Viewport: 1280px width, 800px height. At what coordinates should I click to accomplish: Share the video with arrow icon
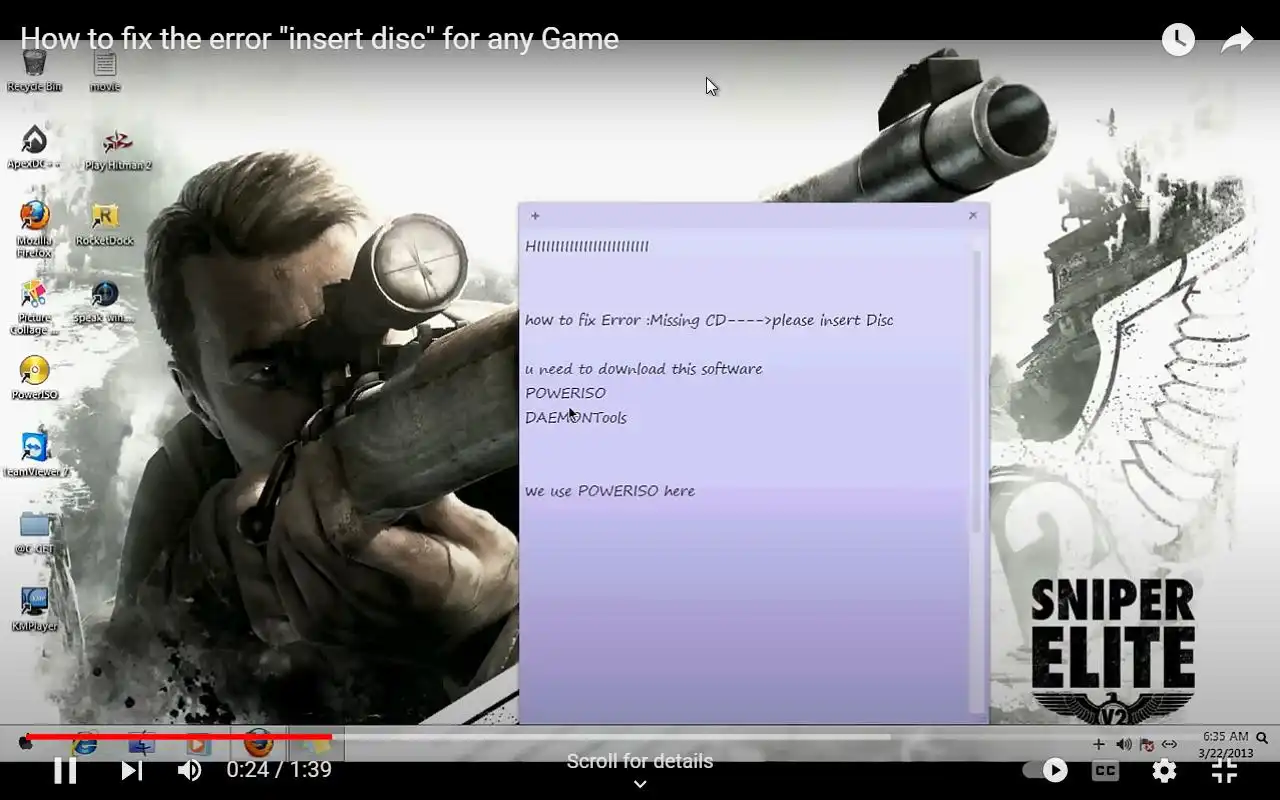(1237, 39)
